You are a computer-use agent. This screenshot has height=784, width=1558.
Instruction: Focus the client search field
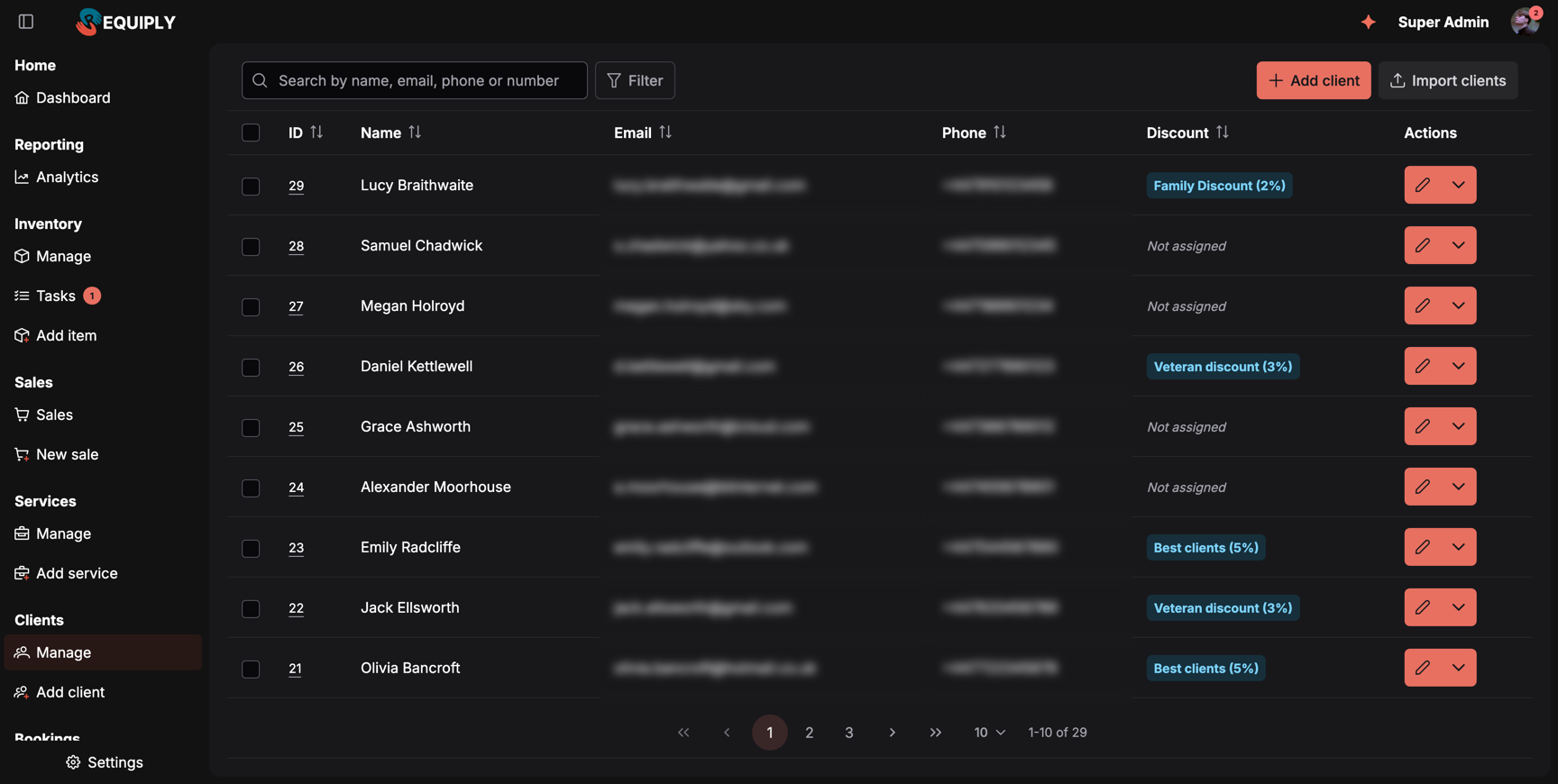click(415, 80)
